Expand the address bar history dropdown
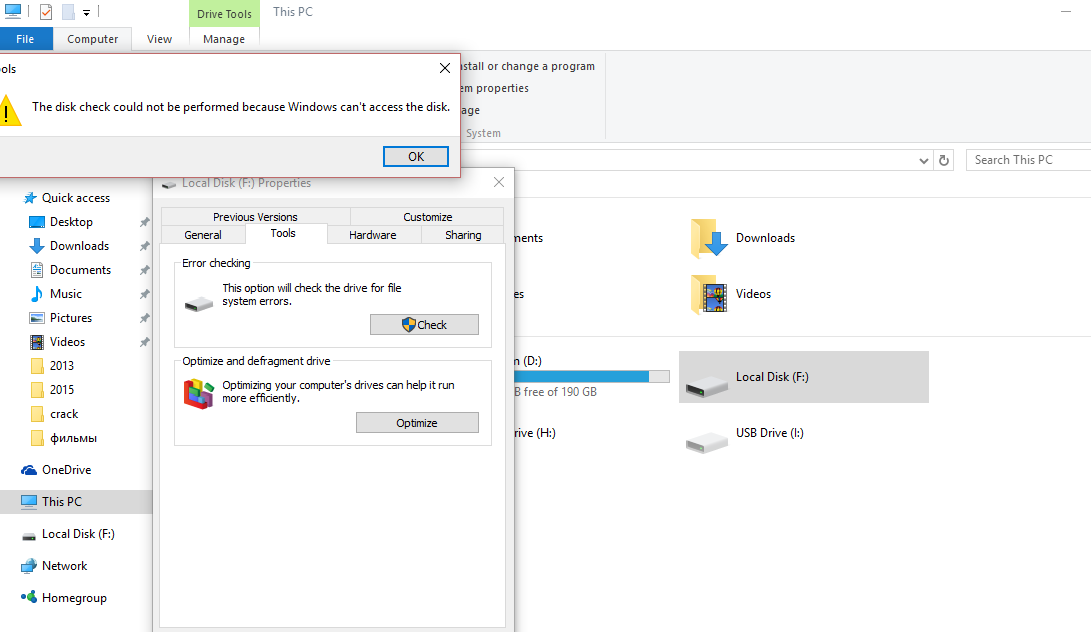 pyautogui.click(x=923, y=161)
